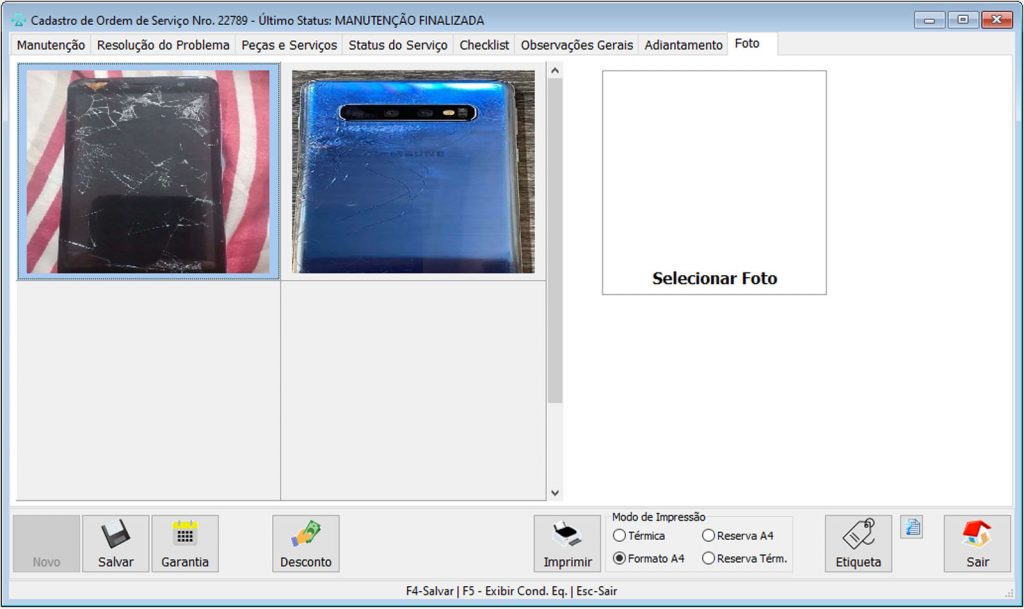Apply a discount with Desconto icon
The height and width of the screenshot is (609, 1024).
(305, 535)
